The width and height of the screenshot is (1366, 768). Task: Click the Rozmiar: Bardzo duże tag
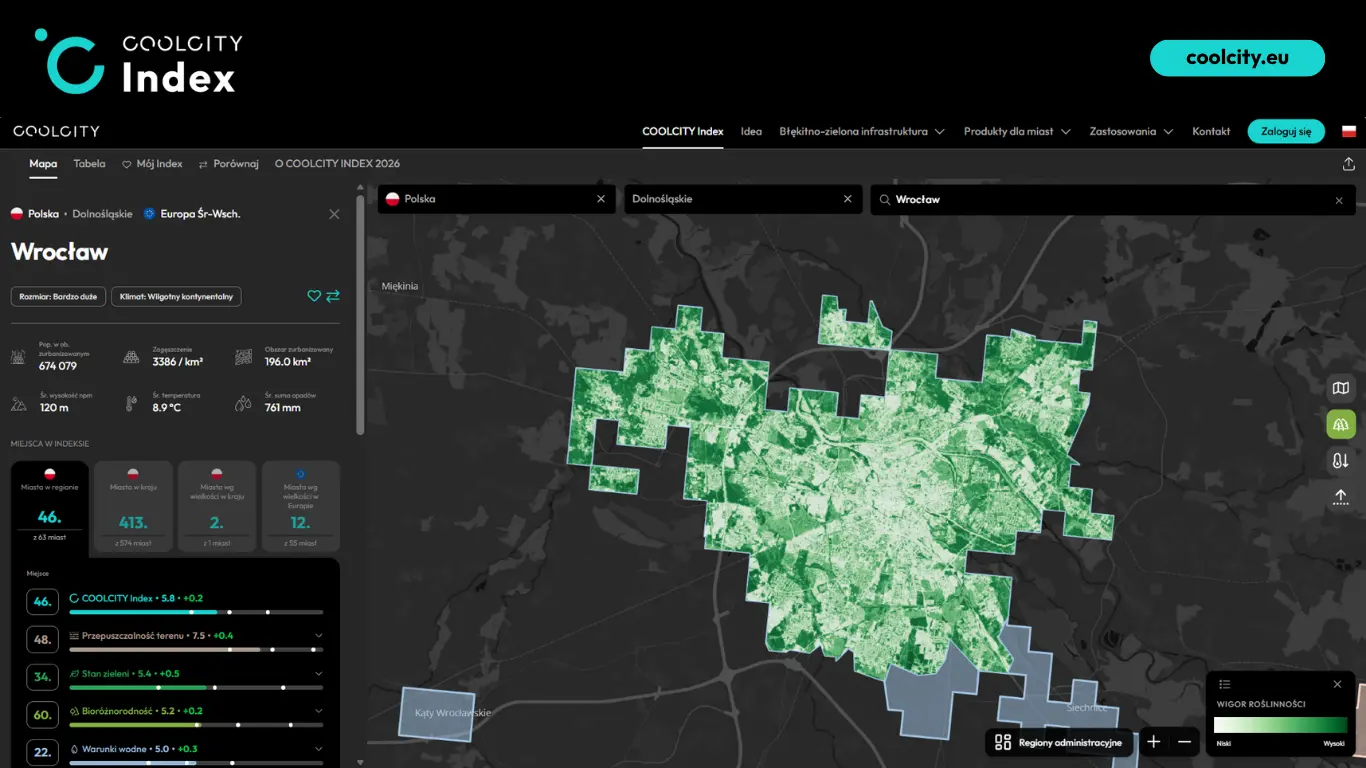[58, 297]
